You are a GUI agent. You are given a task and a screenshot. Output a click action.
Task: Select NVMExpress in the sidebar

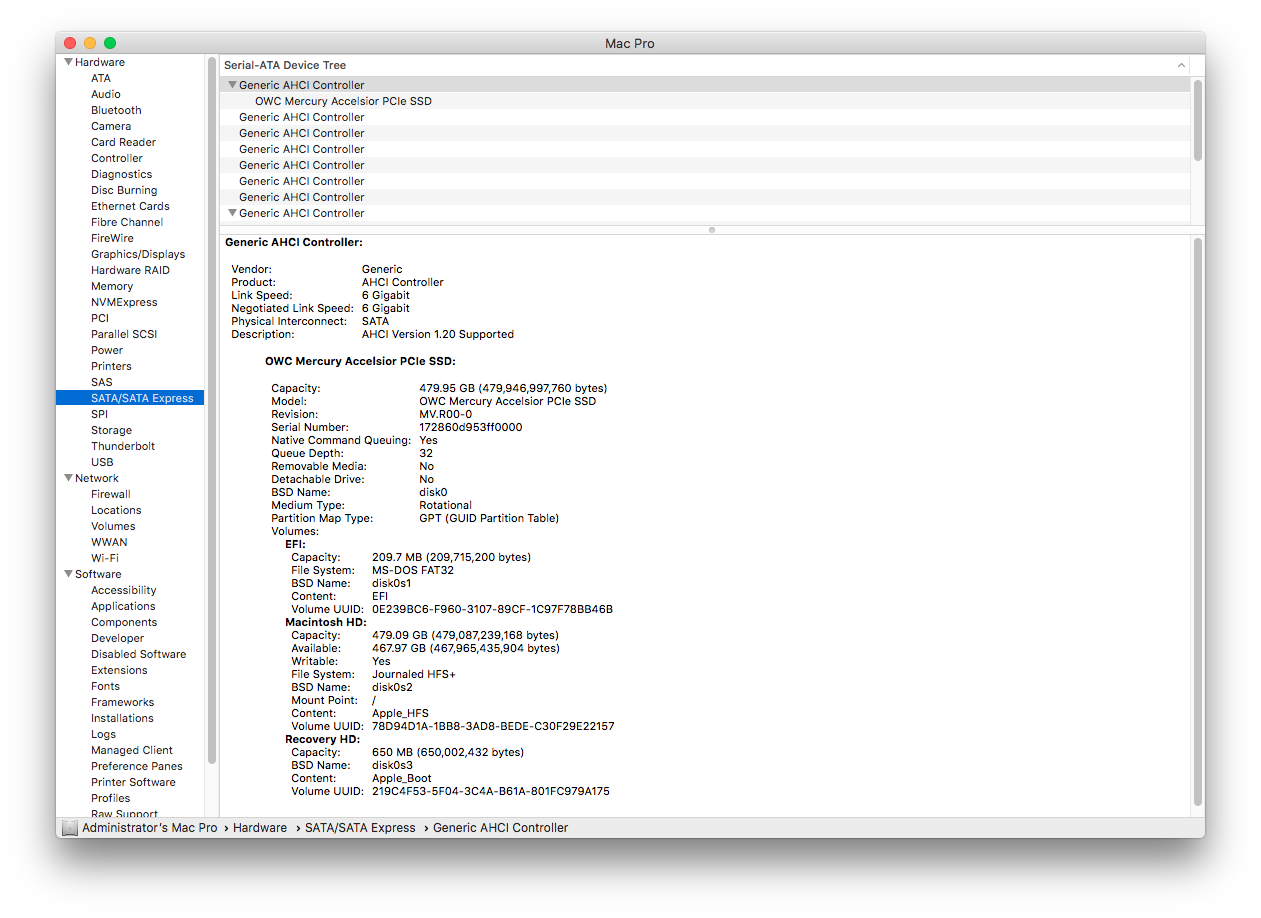point(124,302)
